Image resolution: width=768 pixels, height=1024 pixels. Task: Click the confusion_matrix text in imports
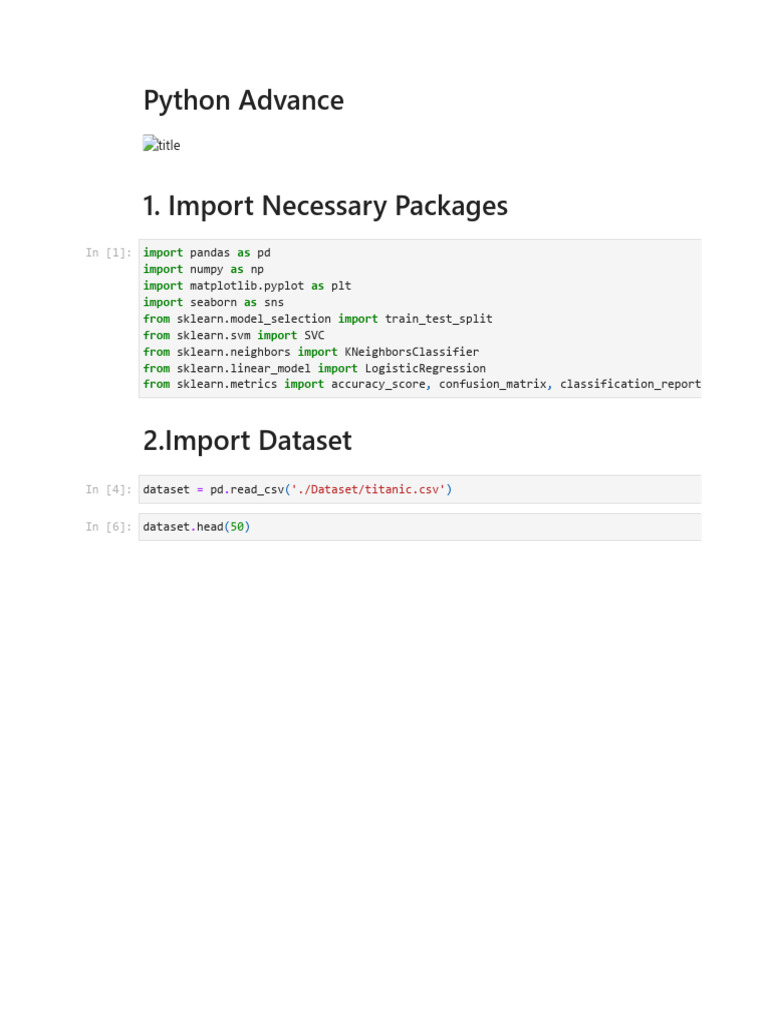click(x=492, y=384)
